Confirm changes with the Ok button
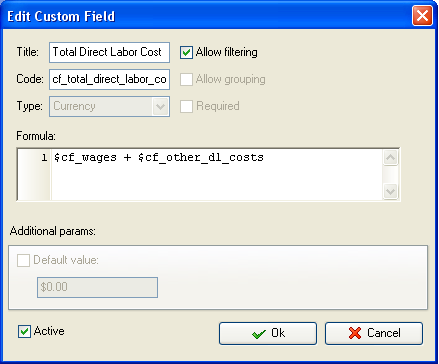This screenshot has height=364, width=439. [x=268, y=333]
